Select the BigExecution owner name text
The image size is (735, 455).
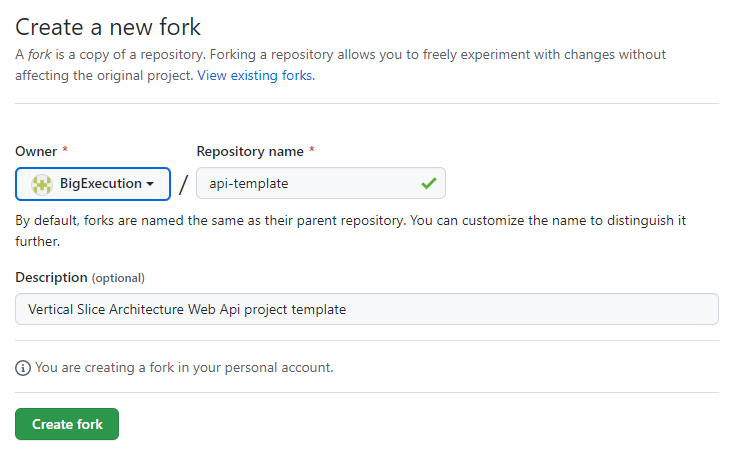[x=101, y=184]
